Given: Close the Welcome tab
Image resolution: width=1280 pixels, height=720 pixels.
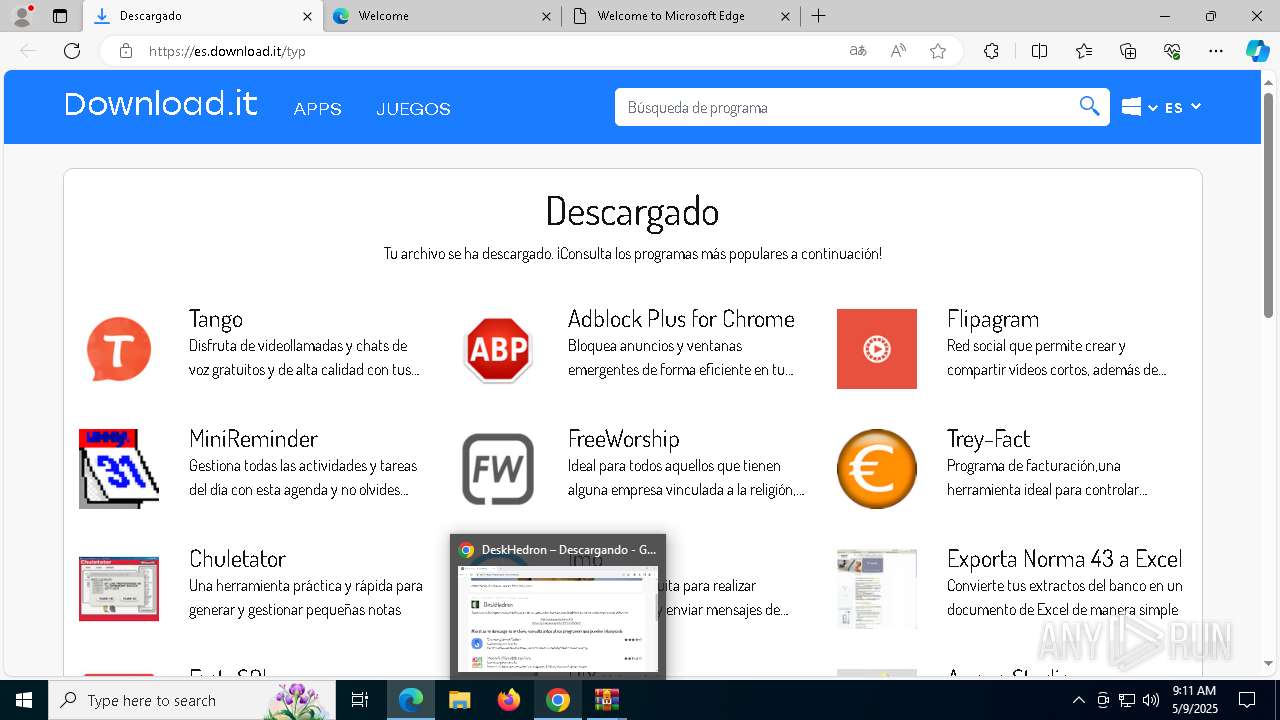Looking at the screenshot, I should pos(546,16).
